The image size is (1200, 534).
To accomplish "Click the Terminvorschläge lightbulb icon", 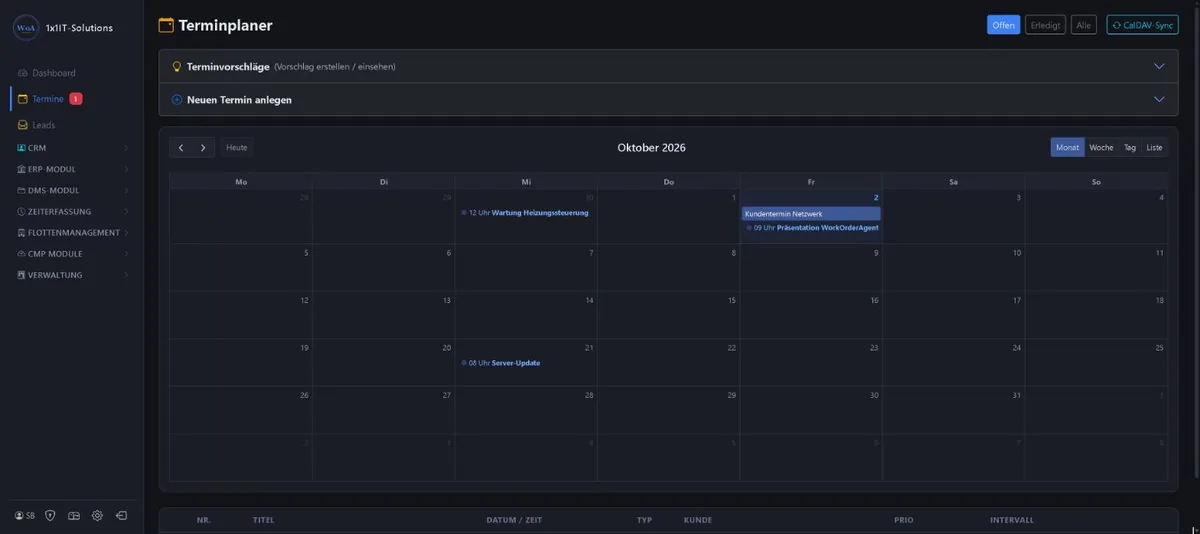I will pos(177,67).
